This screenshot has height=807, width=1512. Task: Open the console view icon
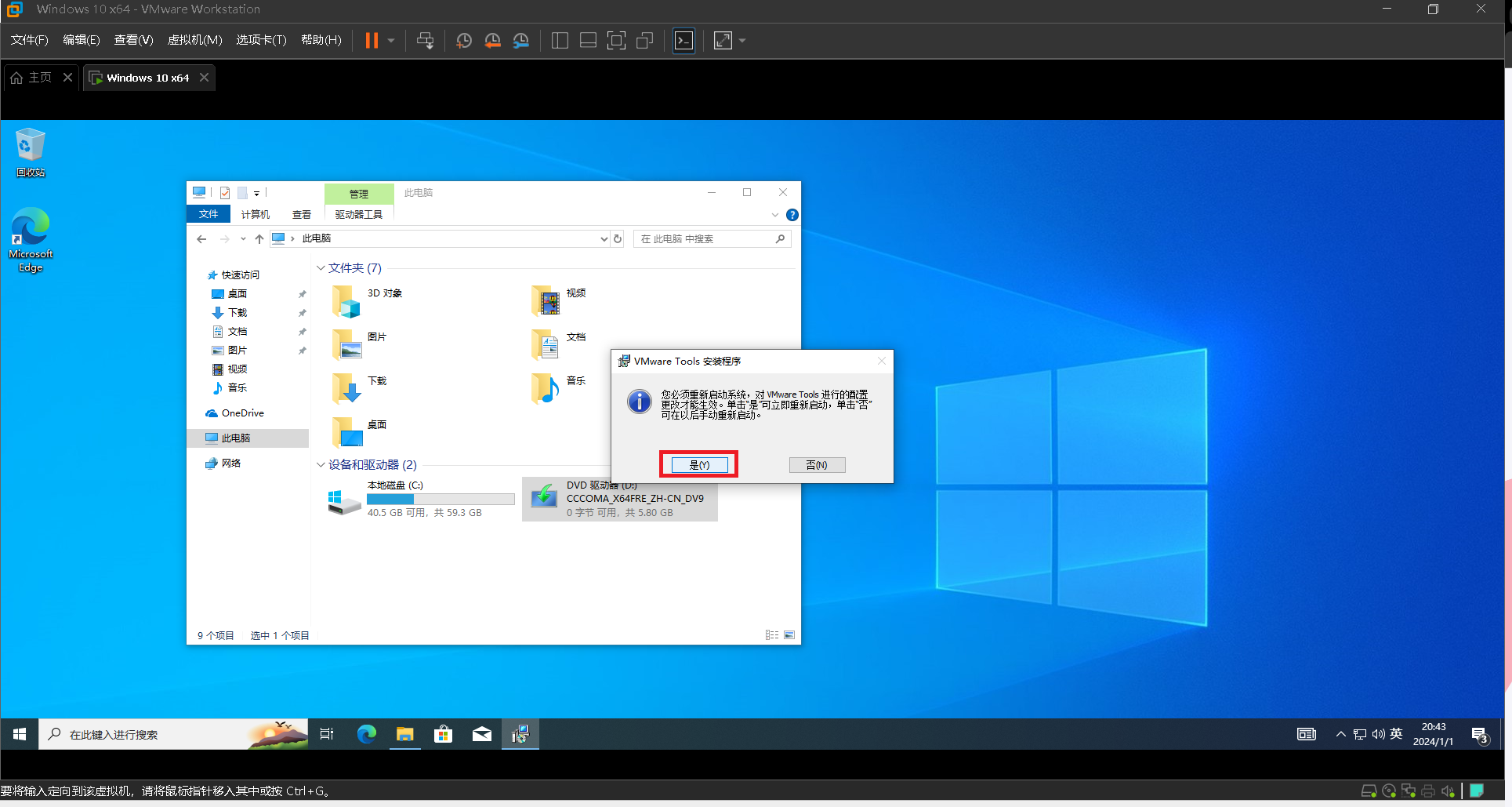(x=684, y=41)
